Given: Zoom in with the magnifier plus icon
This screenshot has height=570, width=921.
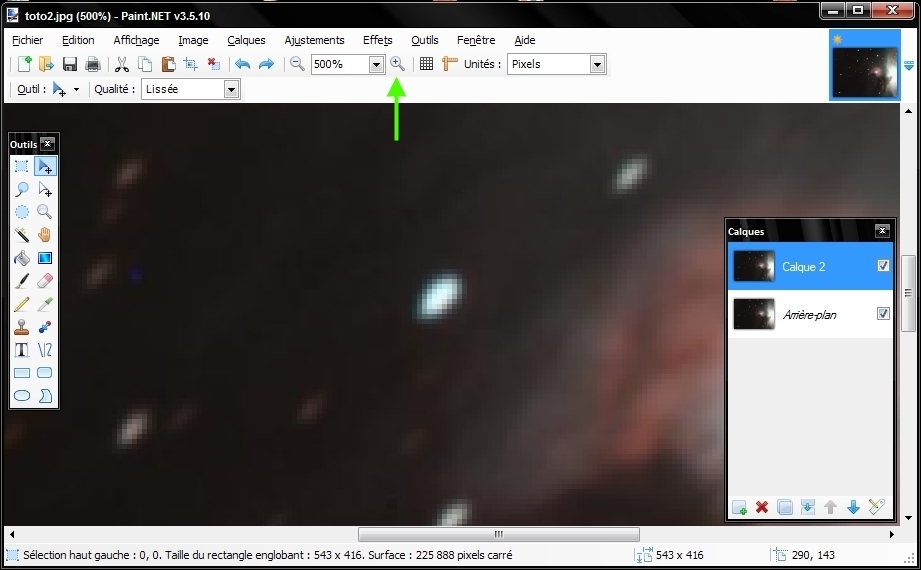Looking at the screenshot, I should [398, 64].
